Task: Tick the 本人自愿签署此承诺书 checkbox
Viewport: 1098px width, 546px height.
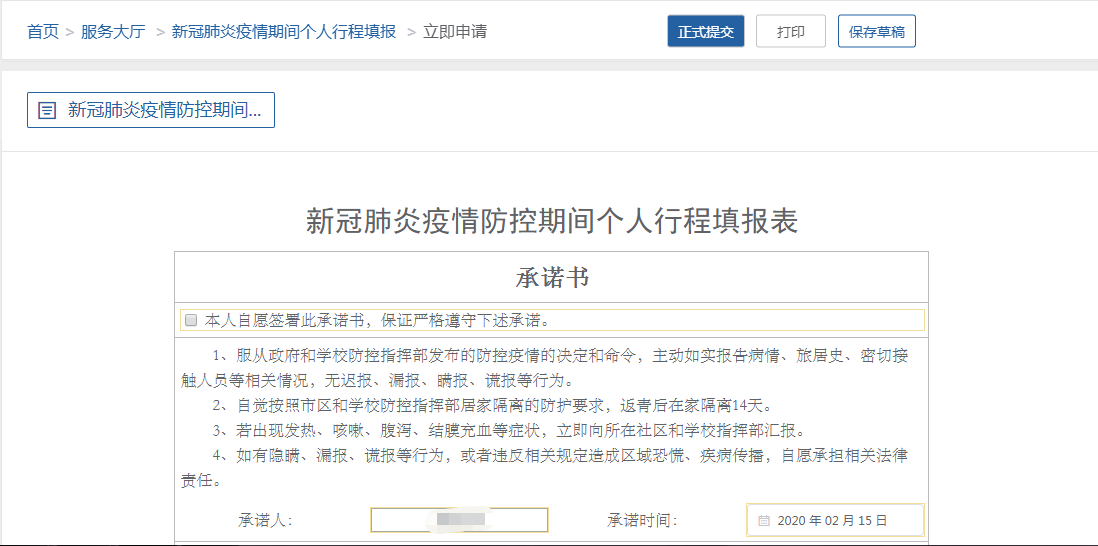Action: [x=191, y=321]
